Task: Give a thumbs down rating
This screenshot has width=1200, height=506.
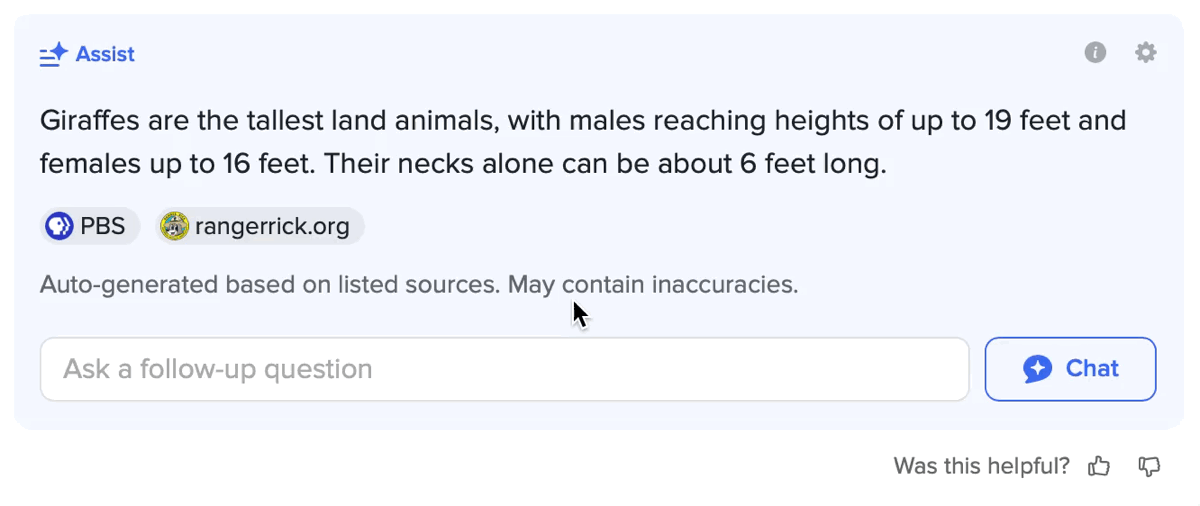Action: click(1150, 466)
